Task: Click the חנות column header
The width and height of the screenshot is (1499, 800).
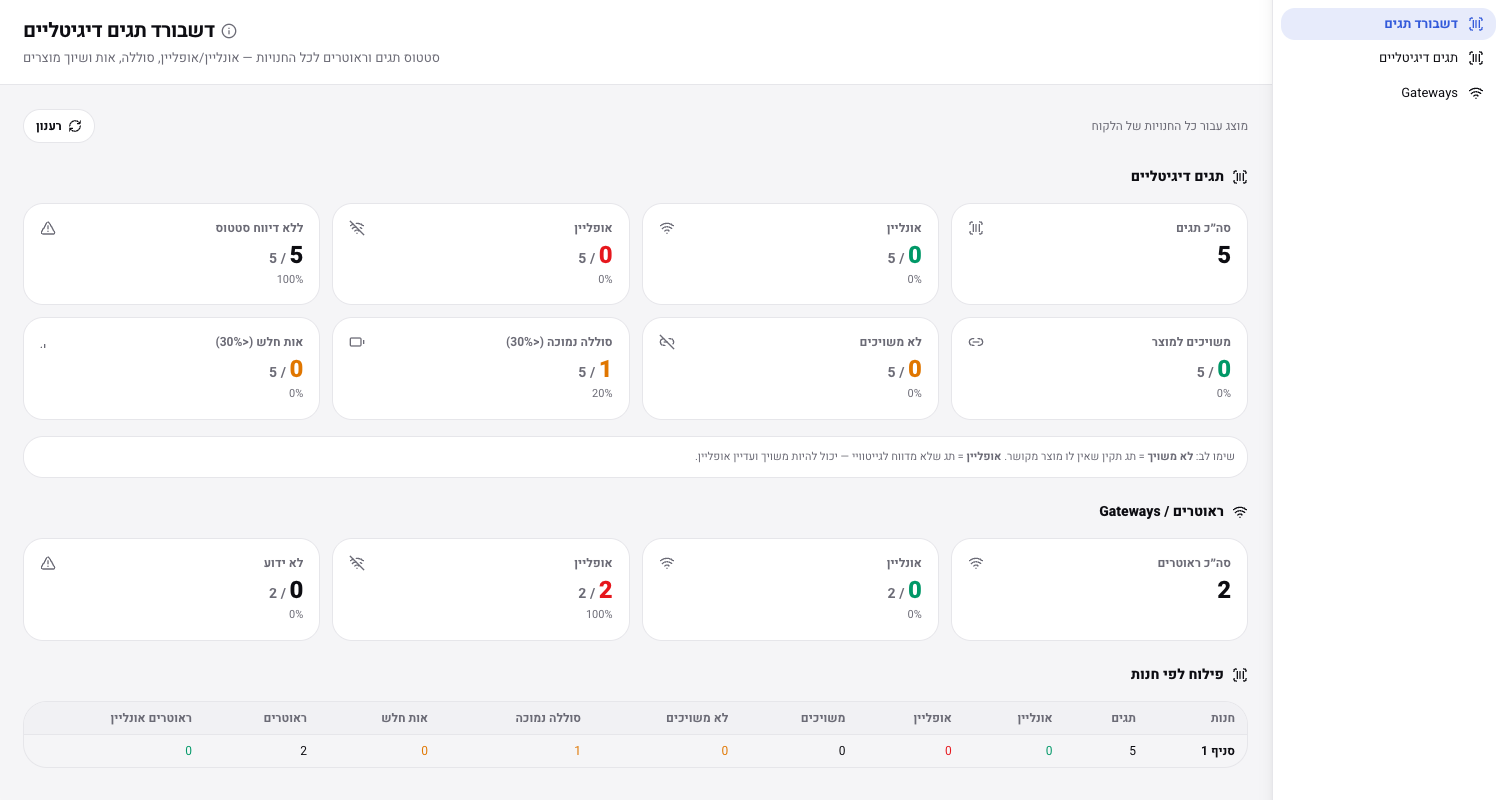Action: tap(1222, 718)
